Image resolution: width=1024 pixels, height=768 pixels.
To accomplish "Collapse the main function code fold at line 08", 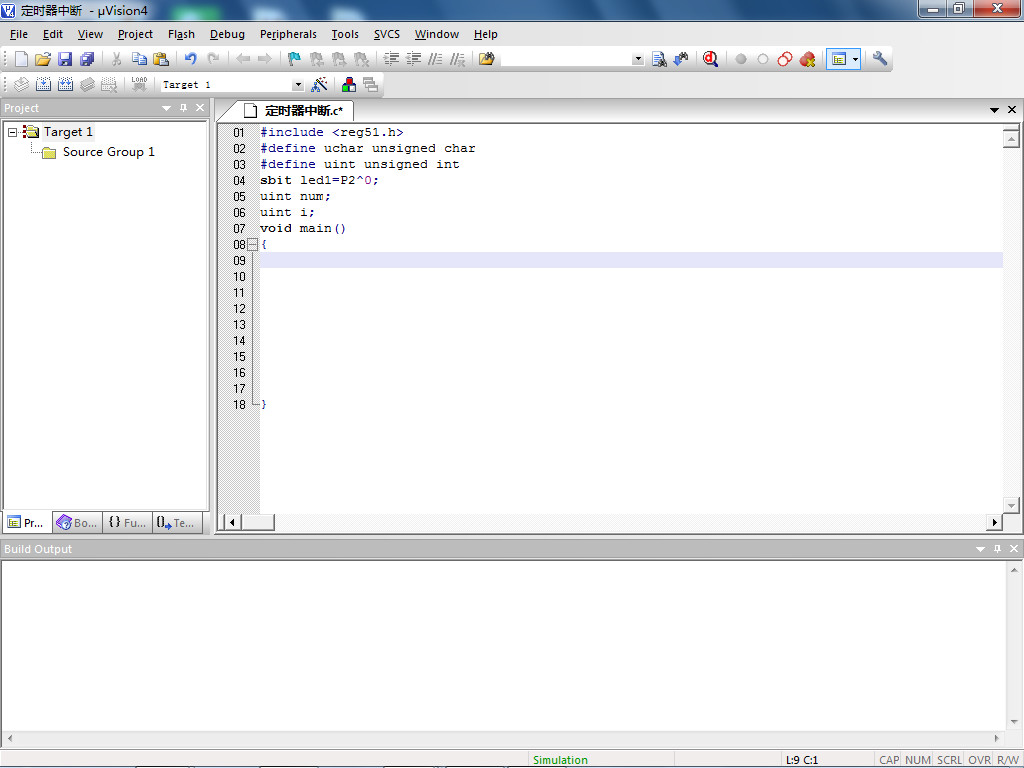I will coord(253,245).
